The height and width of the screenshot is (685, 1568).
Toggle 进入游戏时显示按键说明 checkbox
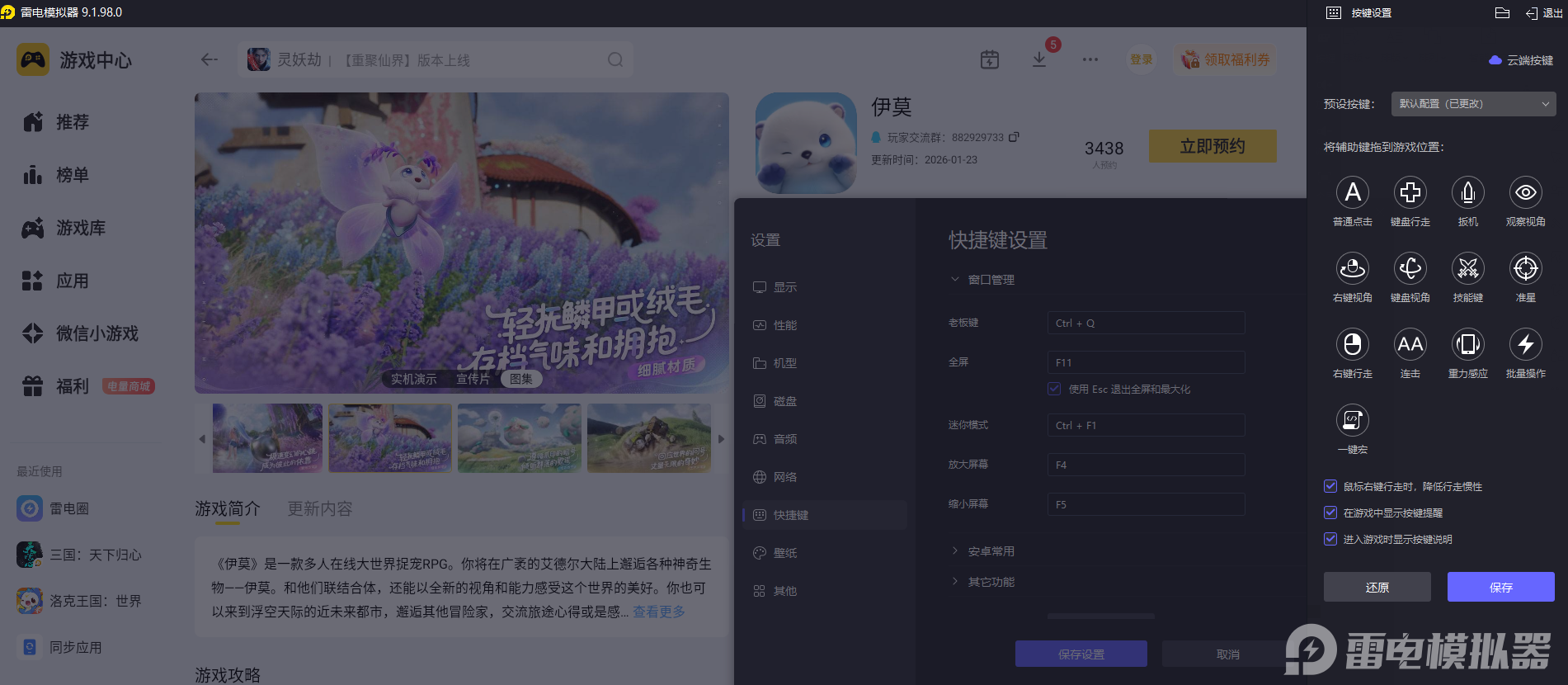1330,539
